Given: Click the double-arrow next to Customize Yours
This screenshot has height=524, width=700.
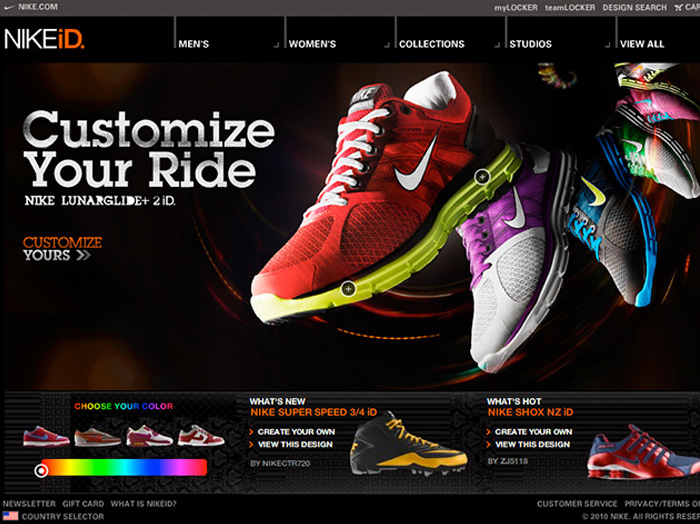Looking at the screenshot, I should (82, 255).
